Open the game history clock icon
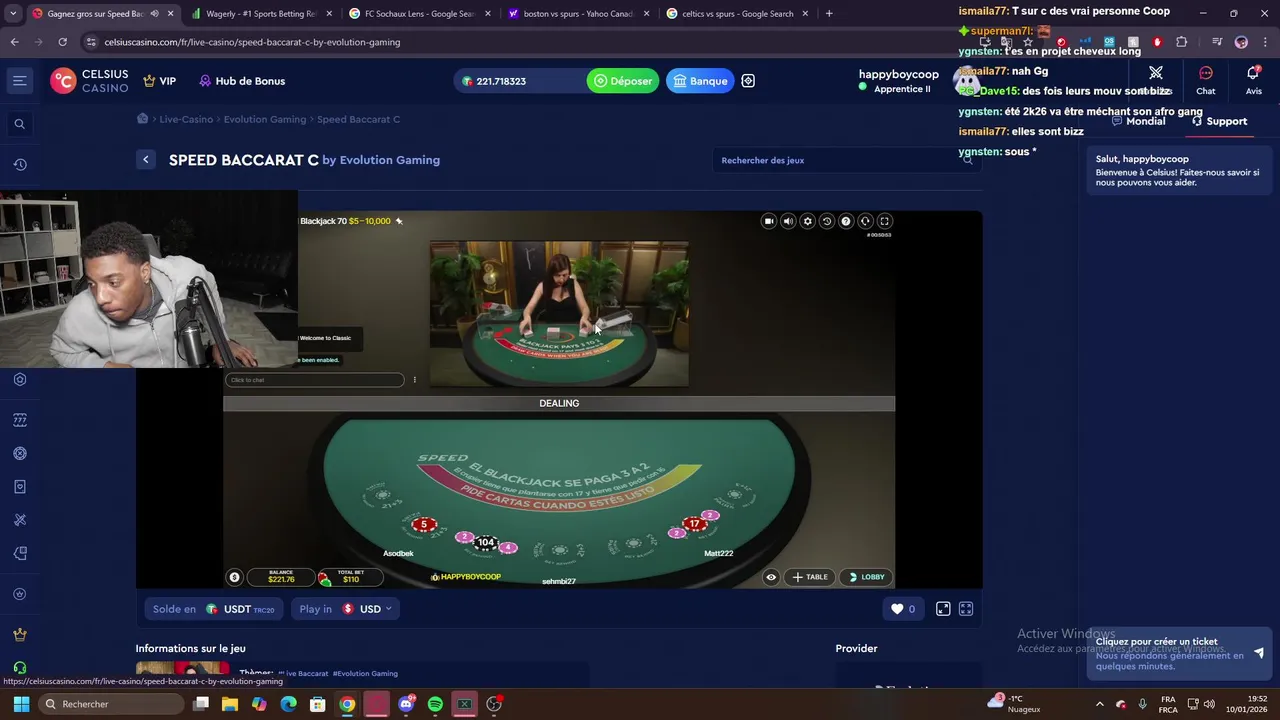The image size is (1280, 720). 826,221
